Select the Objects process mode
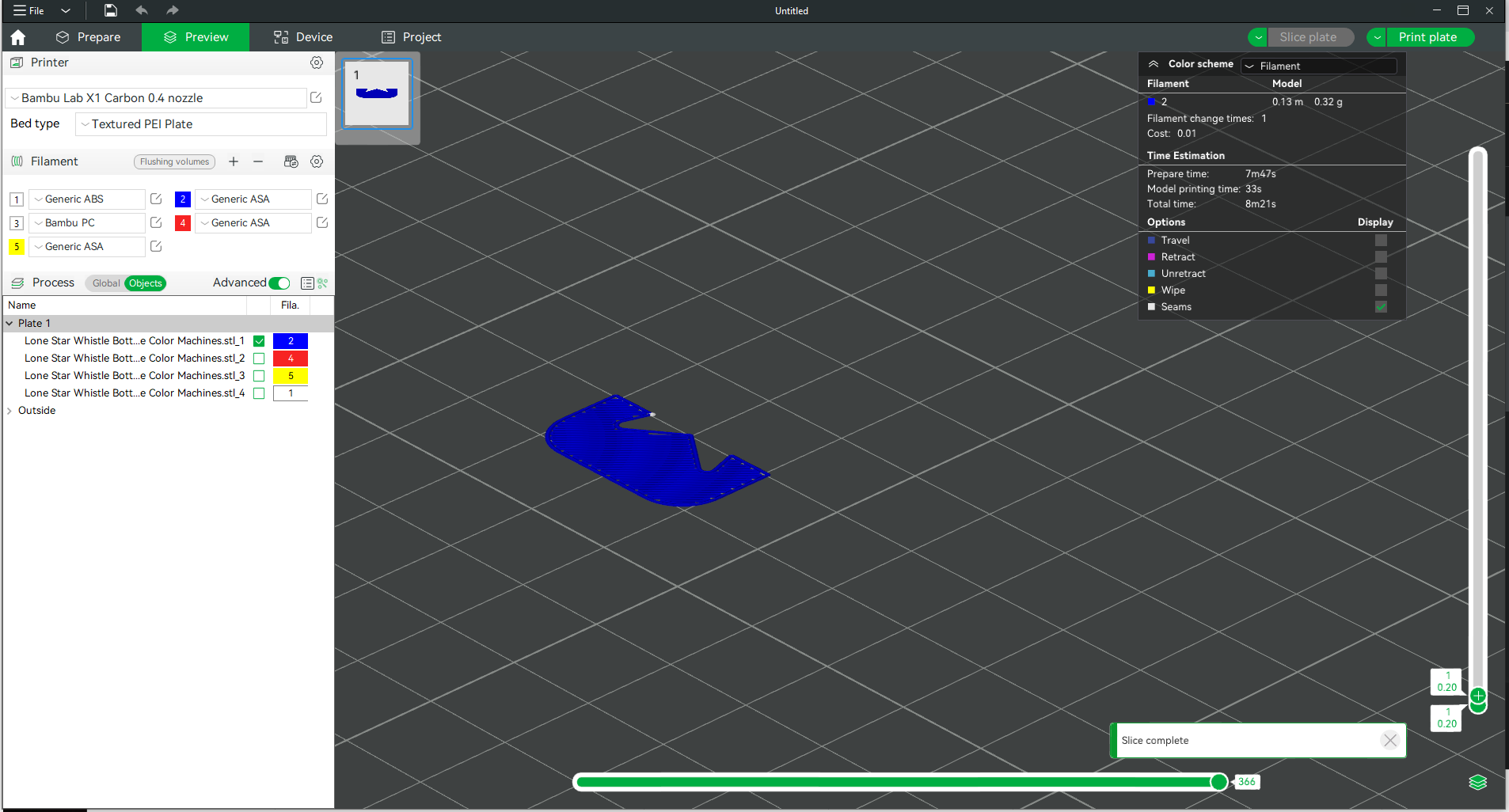The width and height of the screenshot is (1509, 812). pos(146,283)
